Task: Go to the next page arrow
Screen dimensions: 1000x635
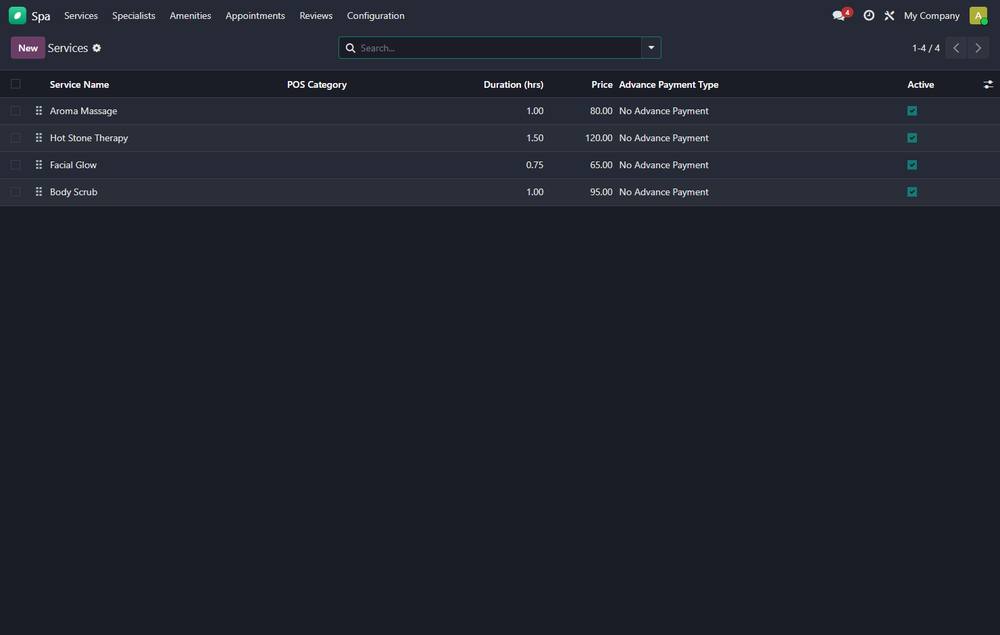Action: click(x=978, y=48)
